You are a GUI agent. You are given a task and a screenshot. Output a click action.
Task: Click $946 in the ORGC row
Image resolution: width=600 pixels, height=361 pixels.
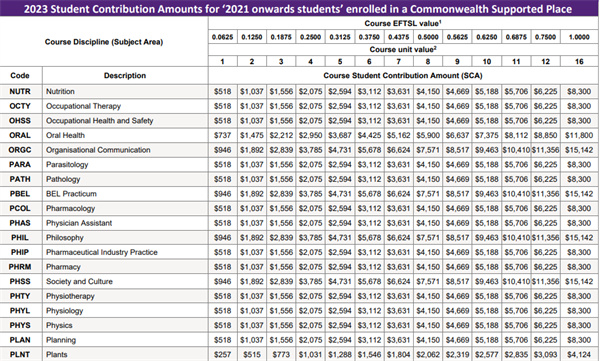tap(222, 150)
